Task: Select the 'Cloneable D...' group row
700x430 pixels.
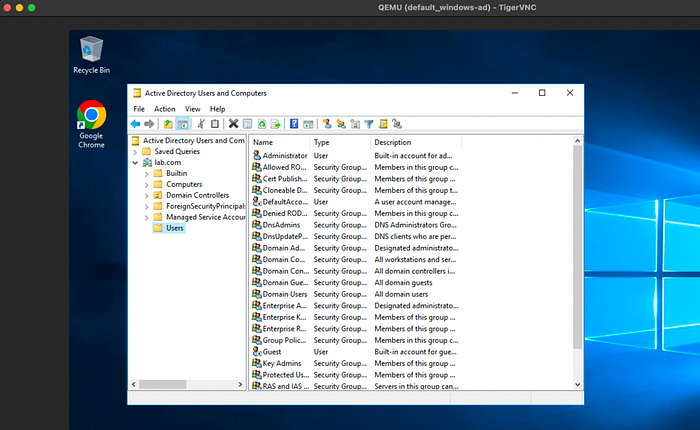Action: (x=356, y=190)
